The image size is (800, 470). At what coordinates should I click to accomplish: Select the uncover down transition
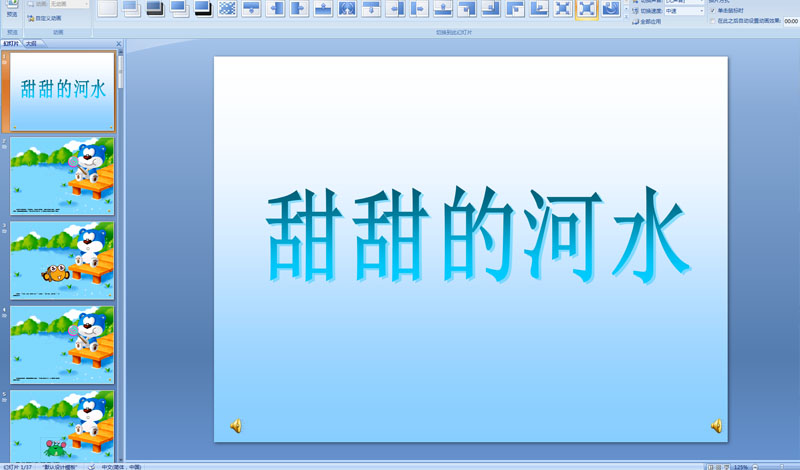pos(371,8)
